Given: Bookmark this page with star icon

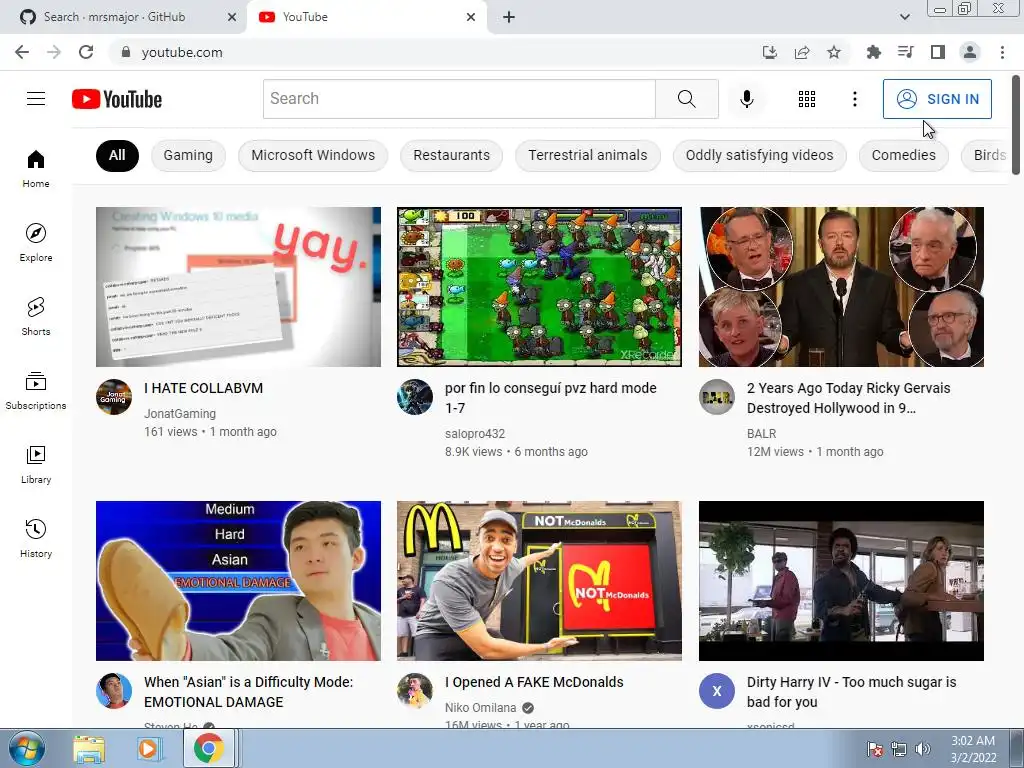Looking at the screenshot, I should [x=834, y=52].
